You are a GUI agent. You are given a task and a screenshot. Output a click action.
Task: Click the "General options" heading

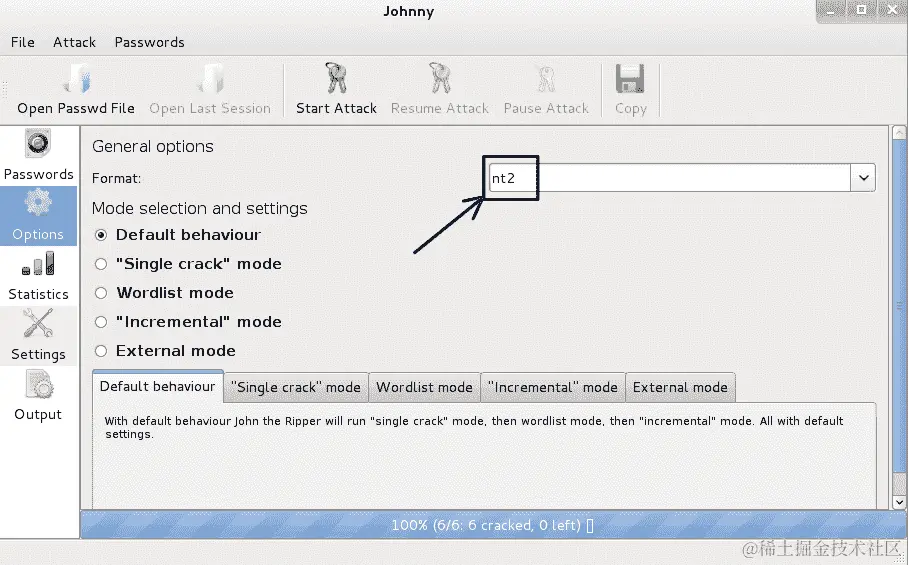click(x=153, y=146)
